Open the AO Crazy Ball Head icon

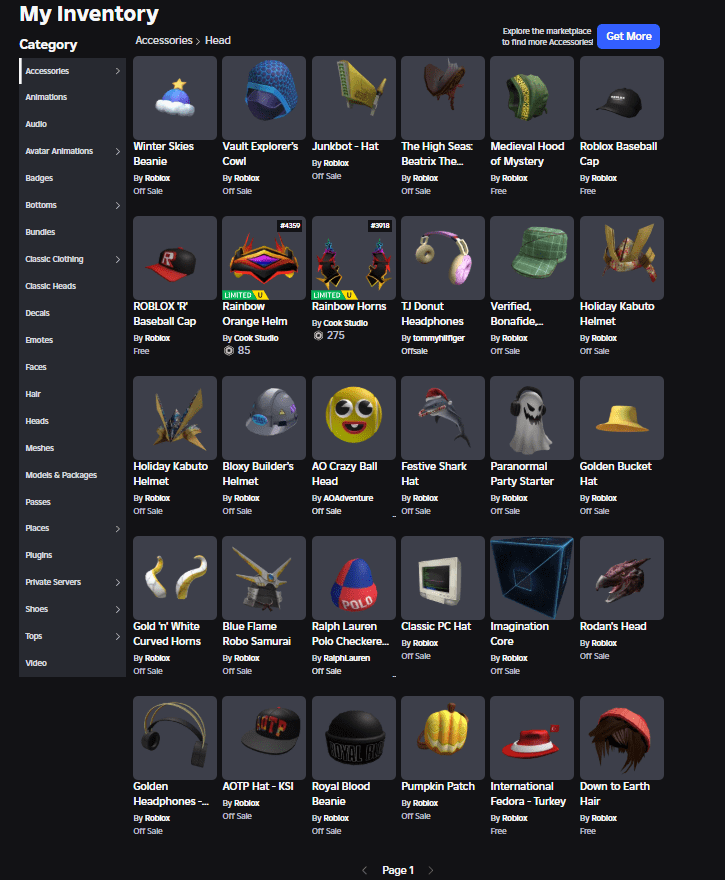click(x=353, y=418)
